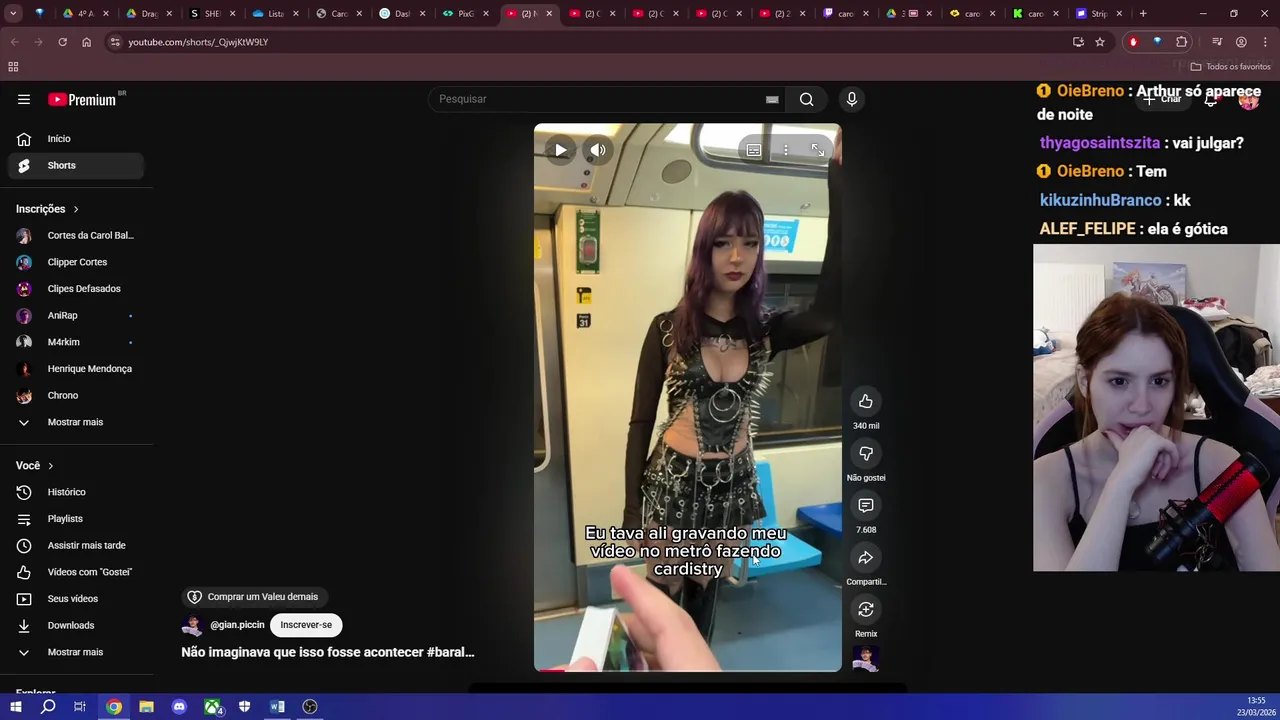Open the sound thumbnail below Remix
The image size is (1280, 720).
[x=866, y=659]
